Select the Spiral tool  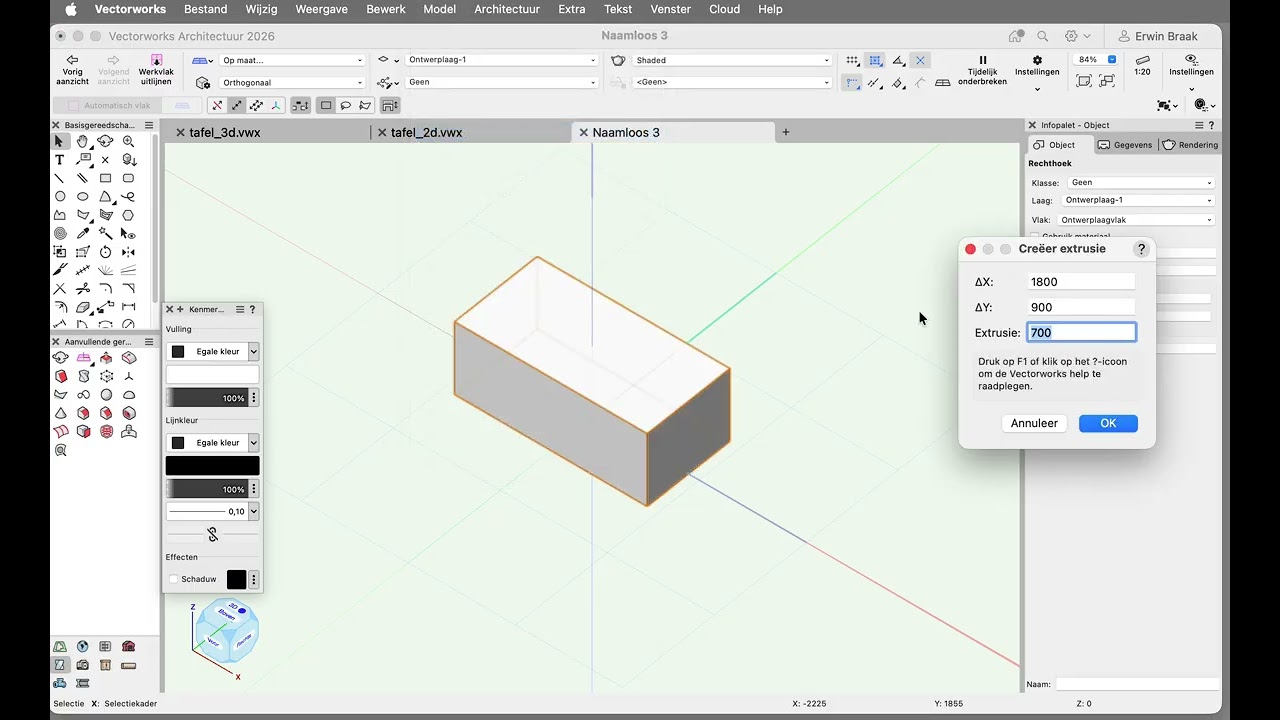(60, 234)
